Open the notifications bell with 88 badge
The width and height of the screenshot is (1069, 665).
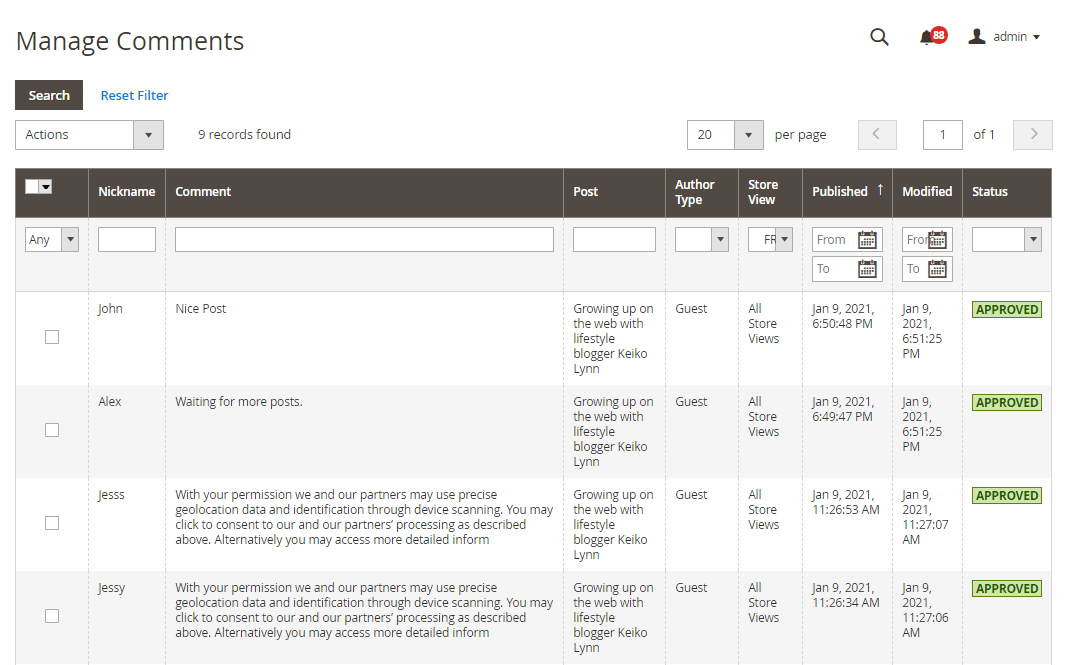(933, 36)
